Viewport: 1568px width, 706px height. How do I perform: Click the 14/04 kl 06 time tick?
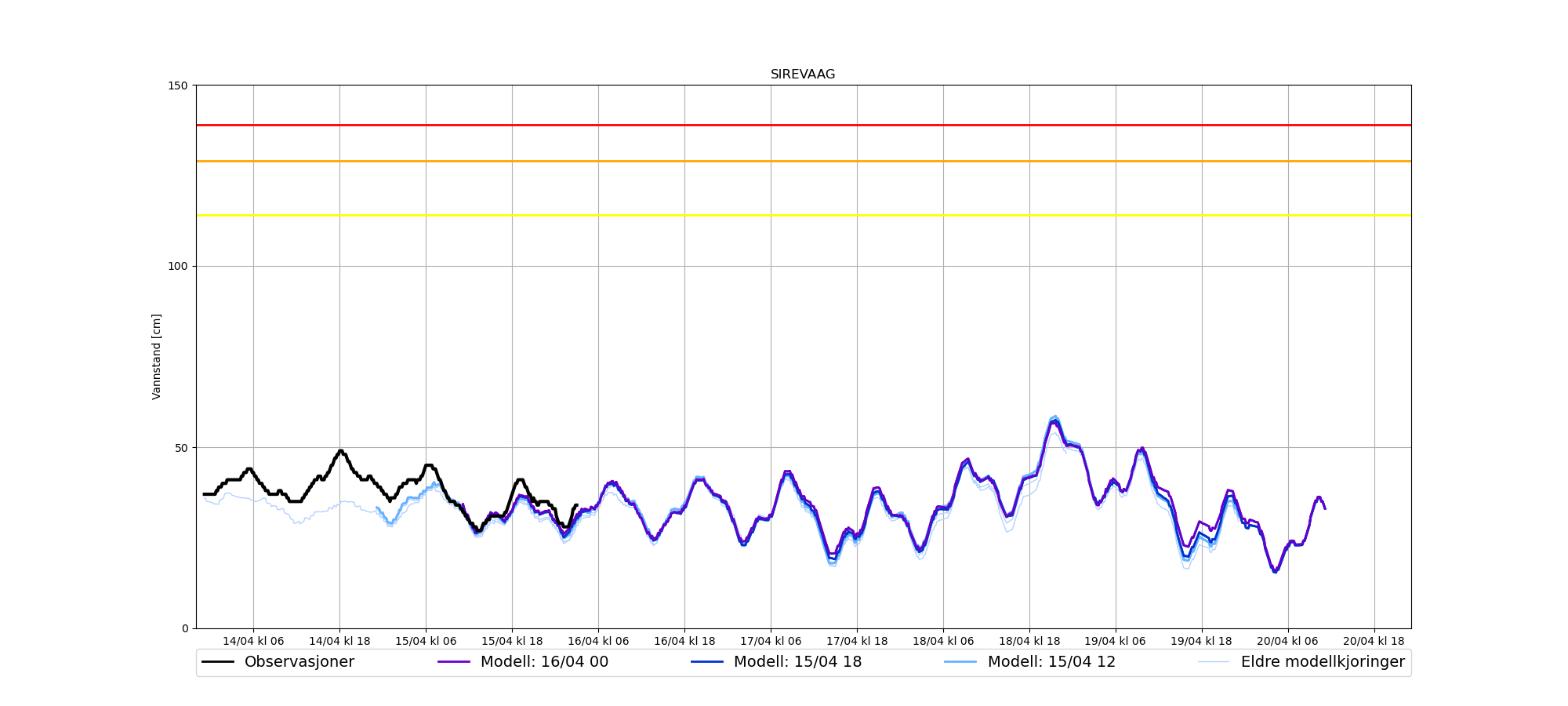coord(253,641)
